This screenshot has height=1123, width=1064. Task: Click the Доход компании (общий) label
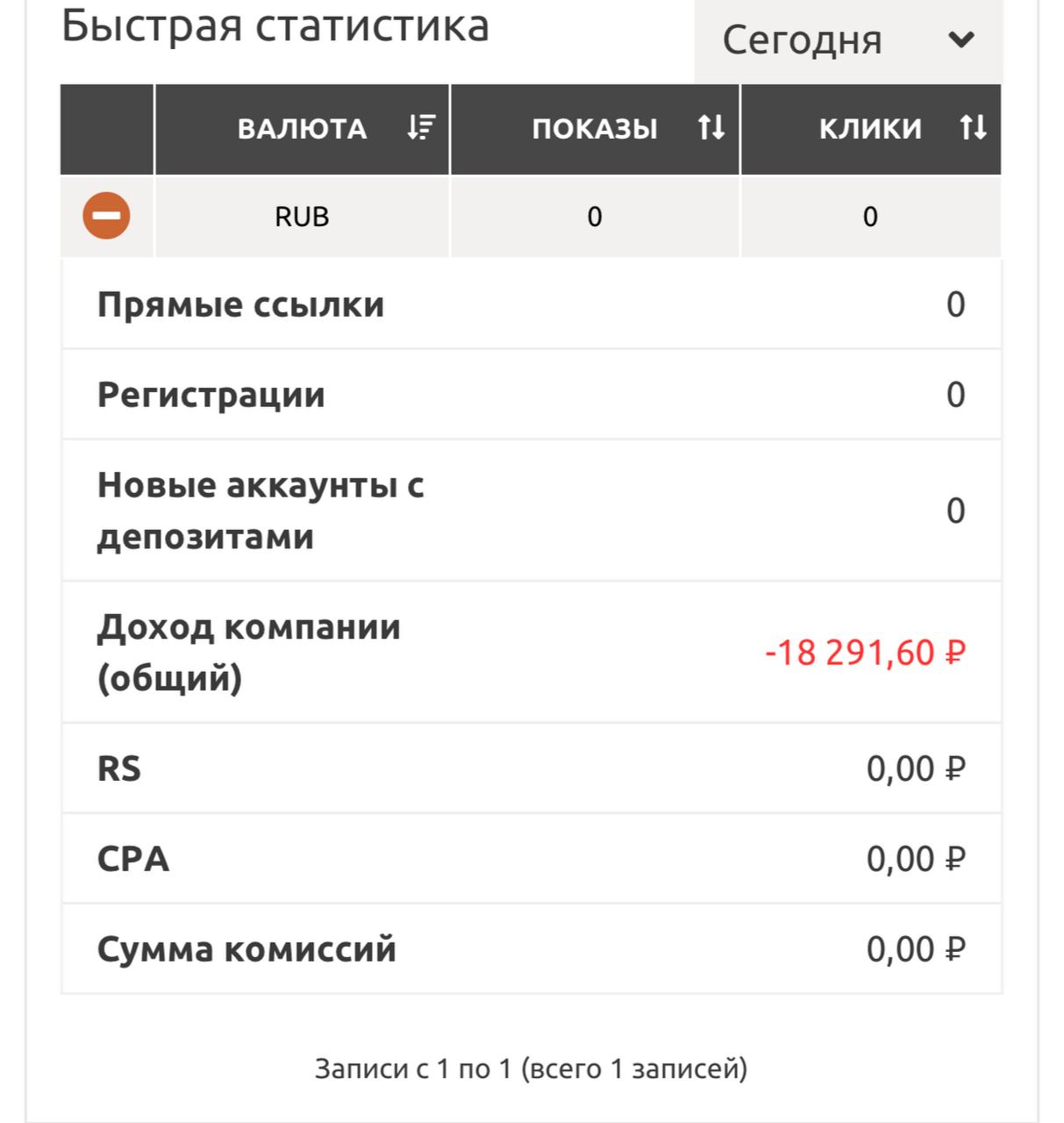click(248, 652)
